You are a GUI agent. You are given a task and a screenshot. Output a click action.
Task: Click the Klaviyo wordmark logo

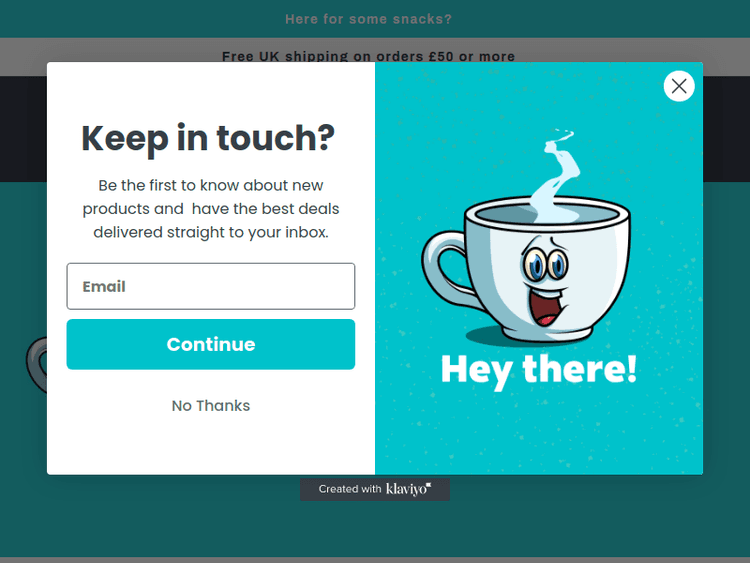[406, 489]
